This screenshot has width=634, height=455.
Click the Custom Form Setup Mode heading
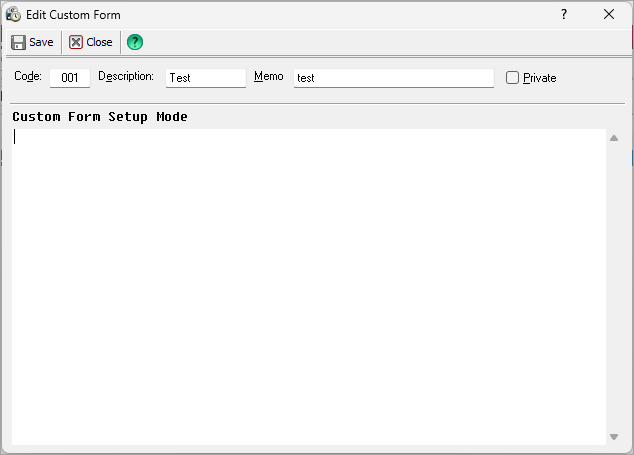tap(100, 117)
